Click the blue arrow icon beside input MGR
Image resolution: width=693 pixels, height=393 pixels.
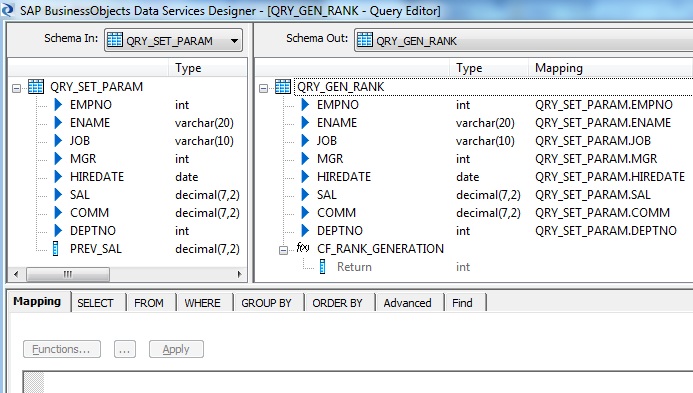pyautogui.click(x=58, y=158)
